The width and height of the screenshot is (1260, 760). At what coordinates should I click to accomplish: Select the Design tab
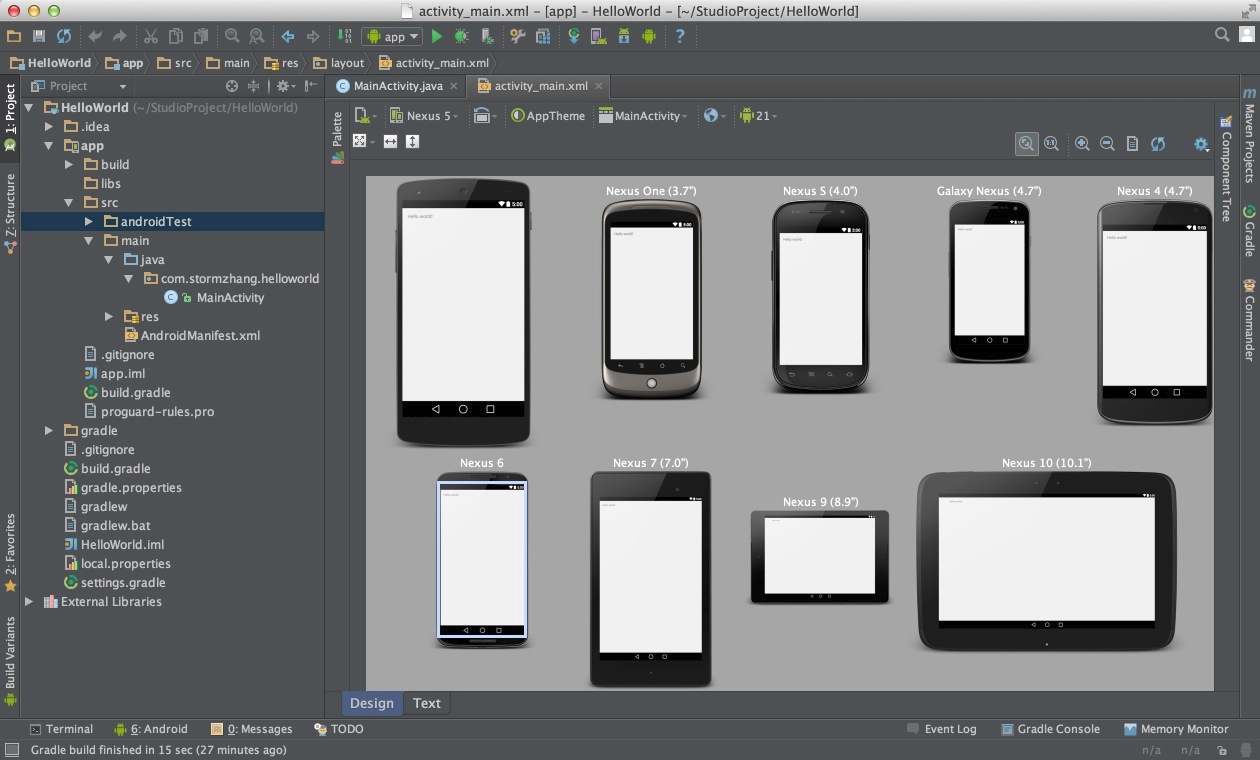point(372,703)
